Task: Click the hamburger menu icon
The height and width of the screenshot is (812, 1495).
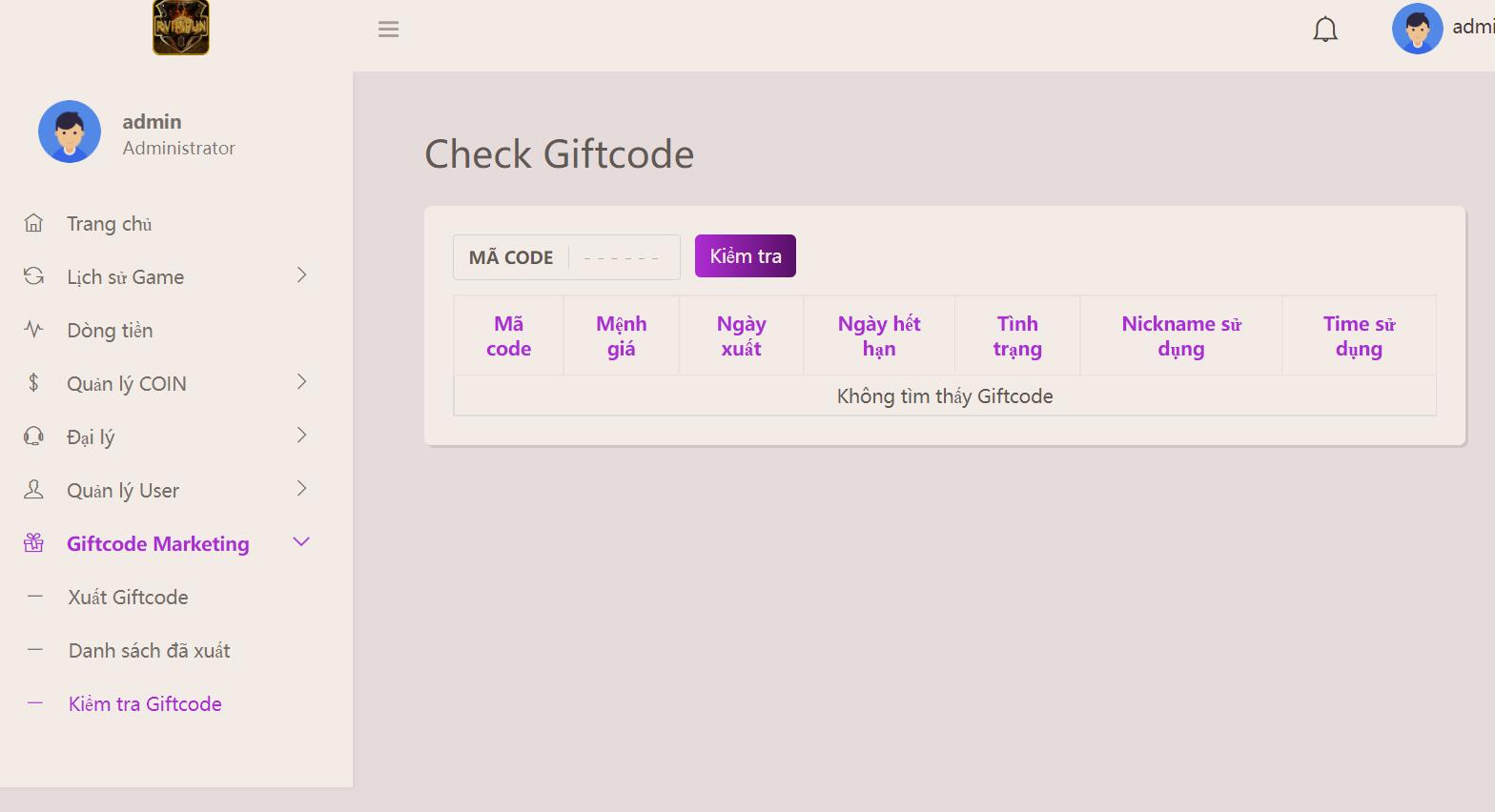Action: coord(388,30)
